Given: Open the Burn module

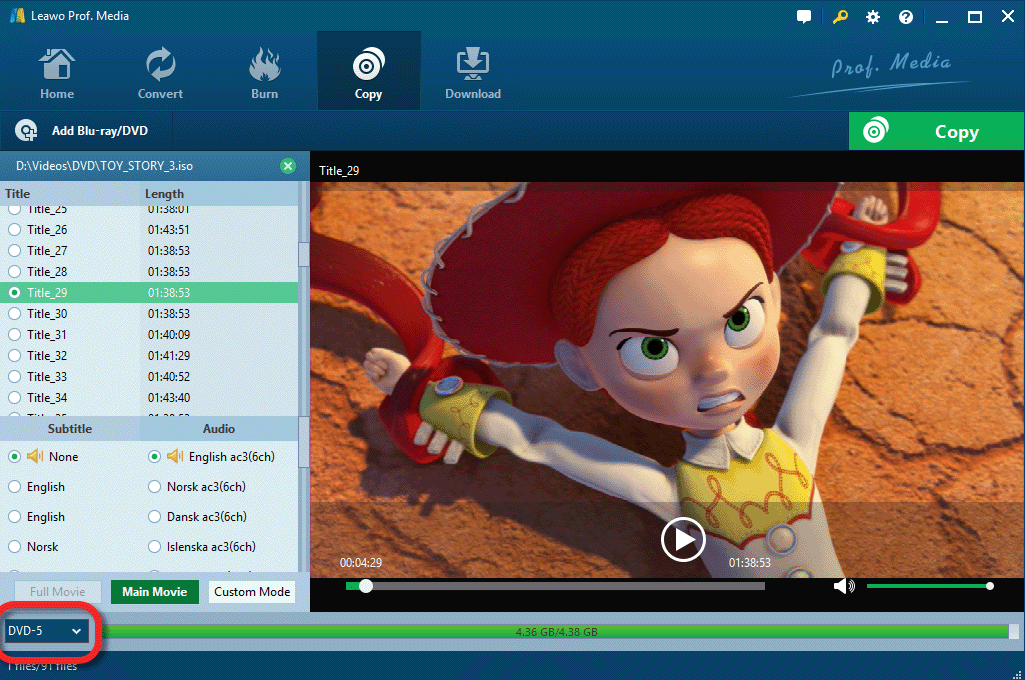Looking at the screenshot, I should [264, 73].
